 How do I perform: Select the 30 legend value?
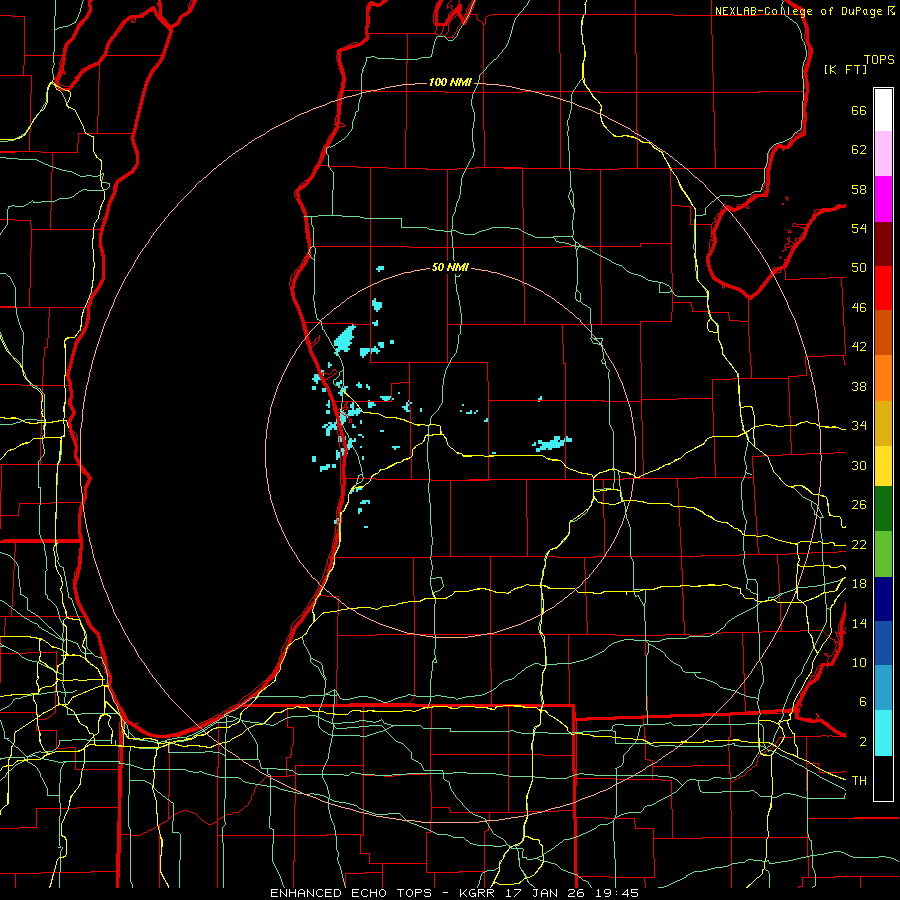point(859,465)
